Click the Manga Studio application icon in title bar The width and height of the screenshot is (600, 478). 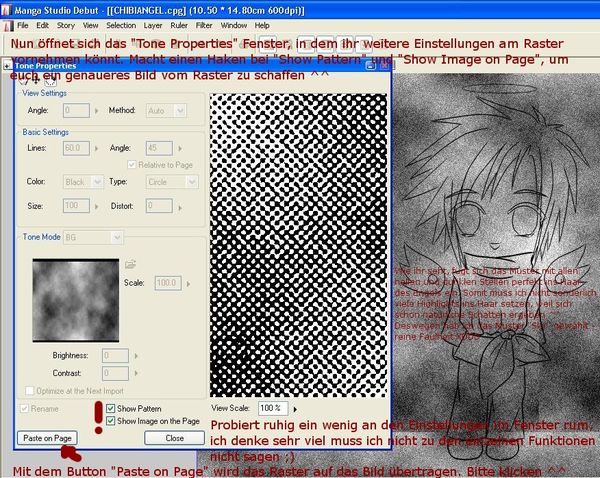(5, 10)
